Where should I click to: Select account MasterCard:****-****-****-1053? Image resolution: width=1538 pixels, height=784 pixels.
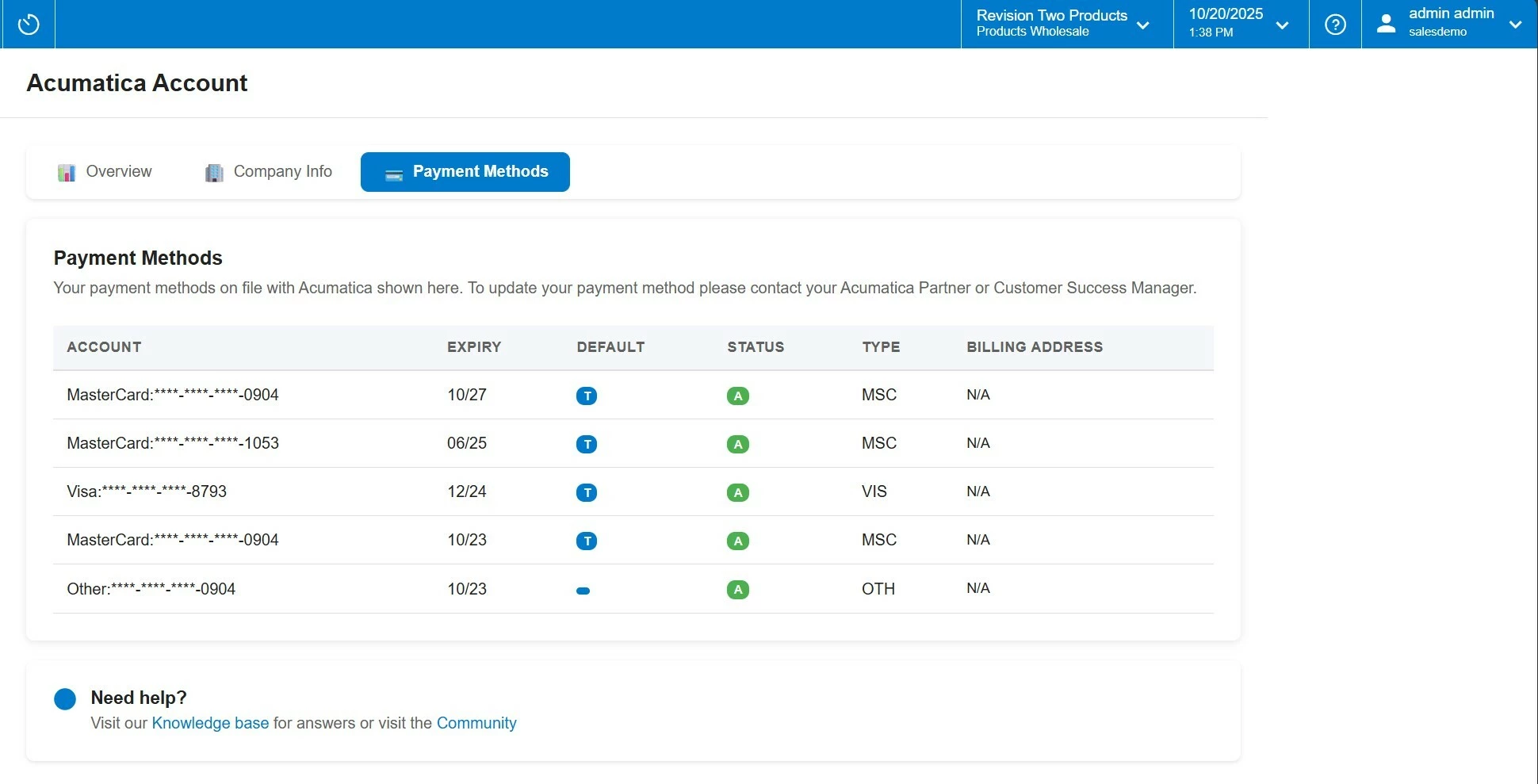(x=173, y=443)
